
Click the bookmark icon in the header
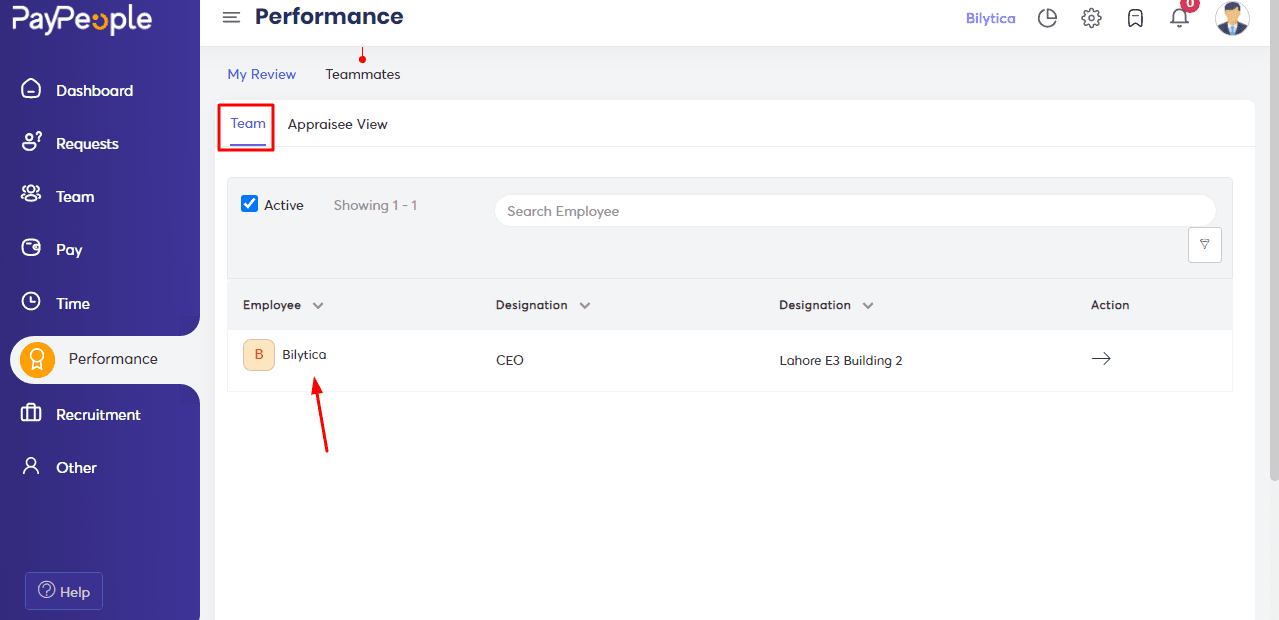(x=1135, y=18)
